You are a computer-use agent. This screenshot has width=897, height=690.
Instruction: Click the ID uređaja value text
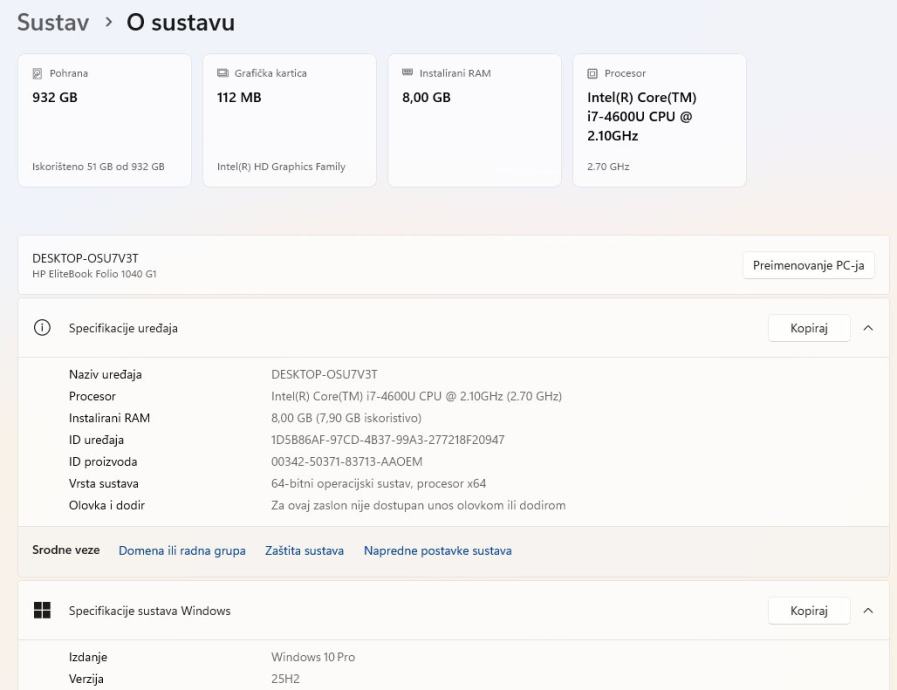[388, 440]
